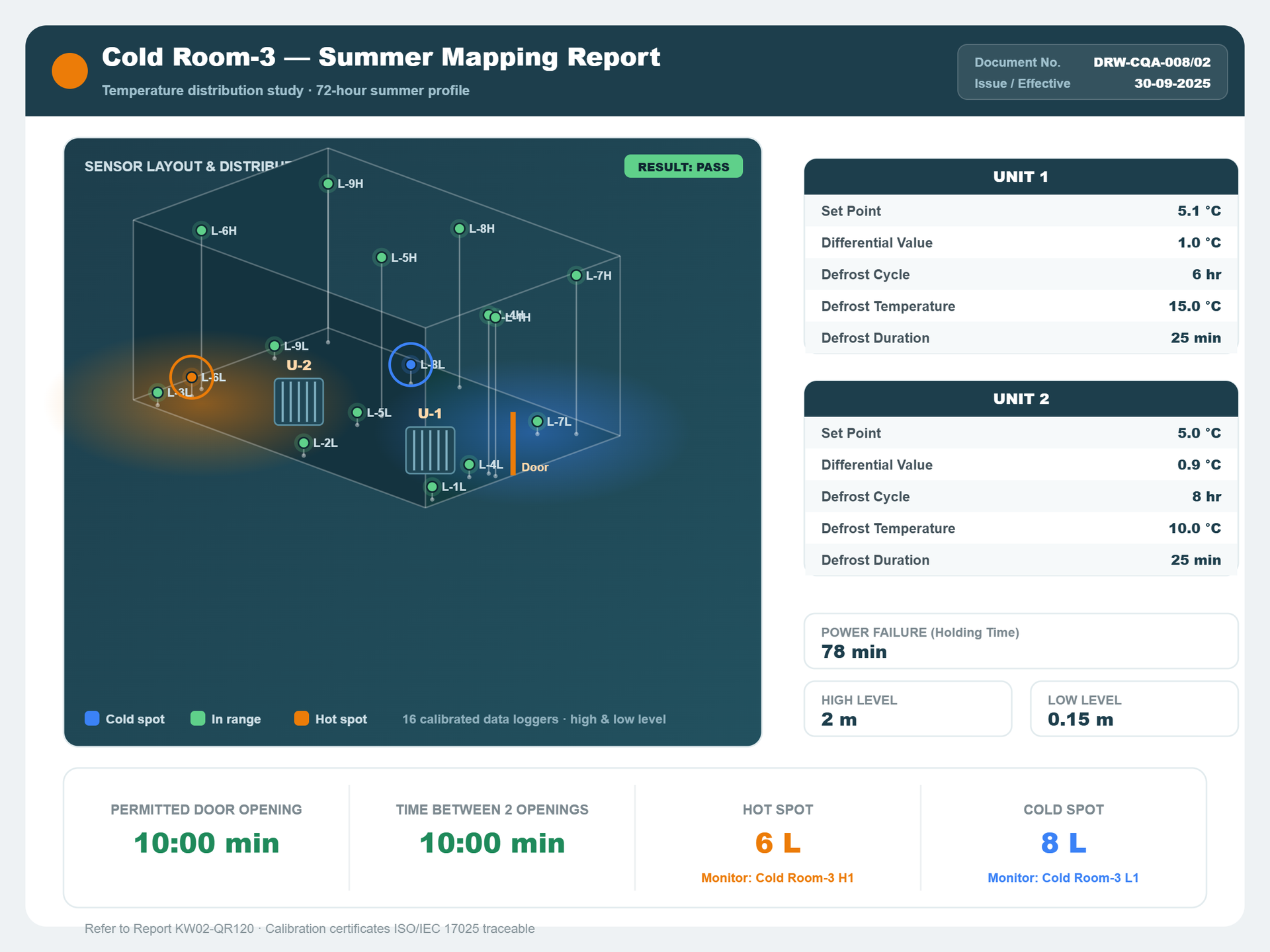Click the Cold Room-3 Summer Mapping Report title

pyautogui.click(x=381, y=58)
